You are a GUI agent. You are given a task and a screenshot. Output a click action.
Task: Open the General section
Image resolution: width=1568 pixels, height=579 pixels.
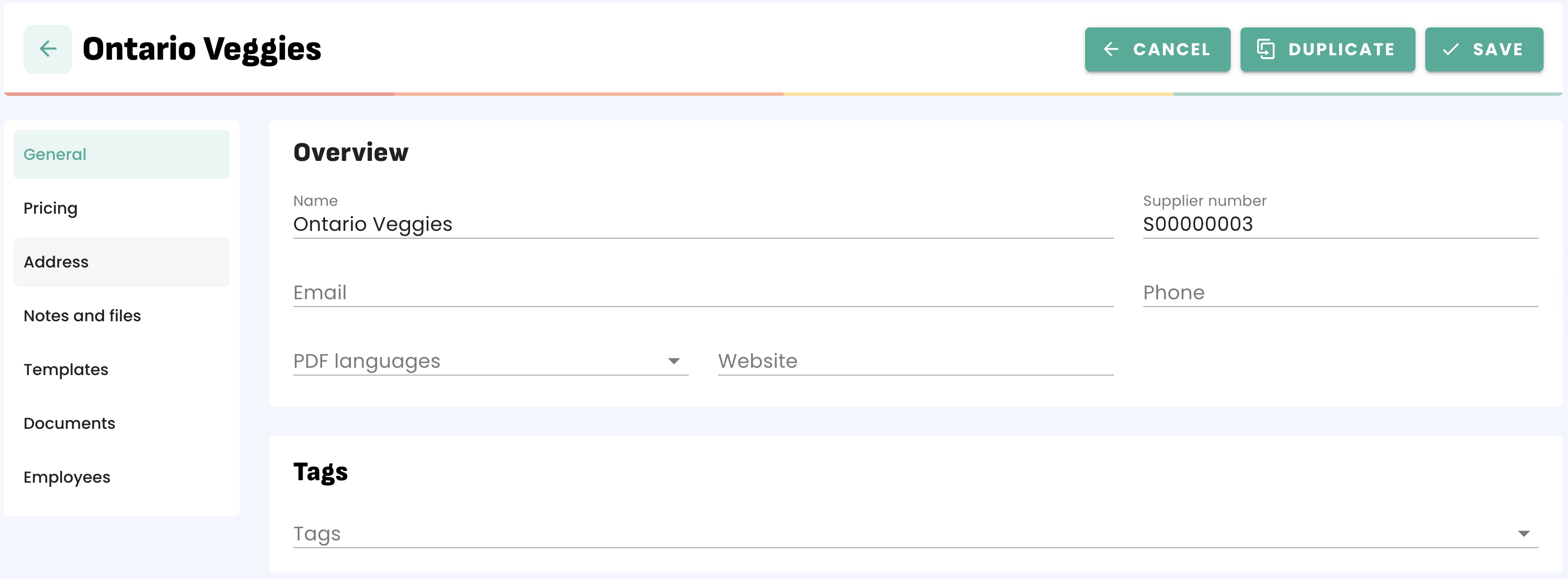121,155
